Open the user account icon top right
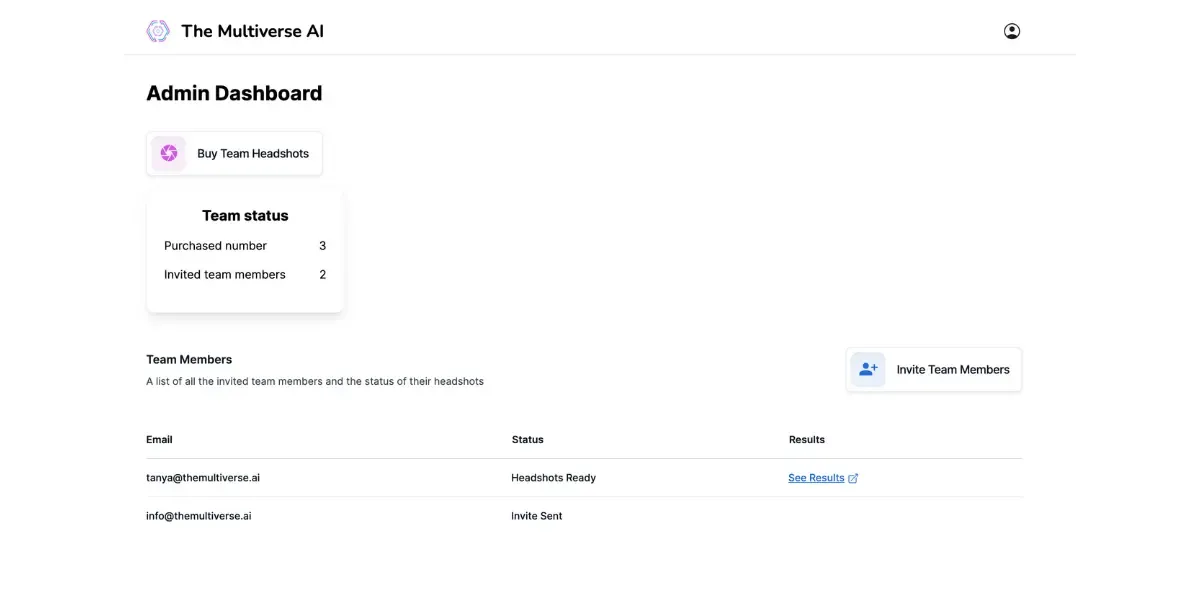 (x=1011, y=30)
